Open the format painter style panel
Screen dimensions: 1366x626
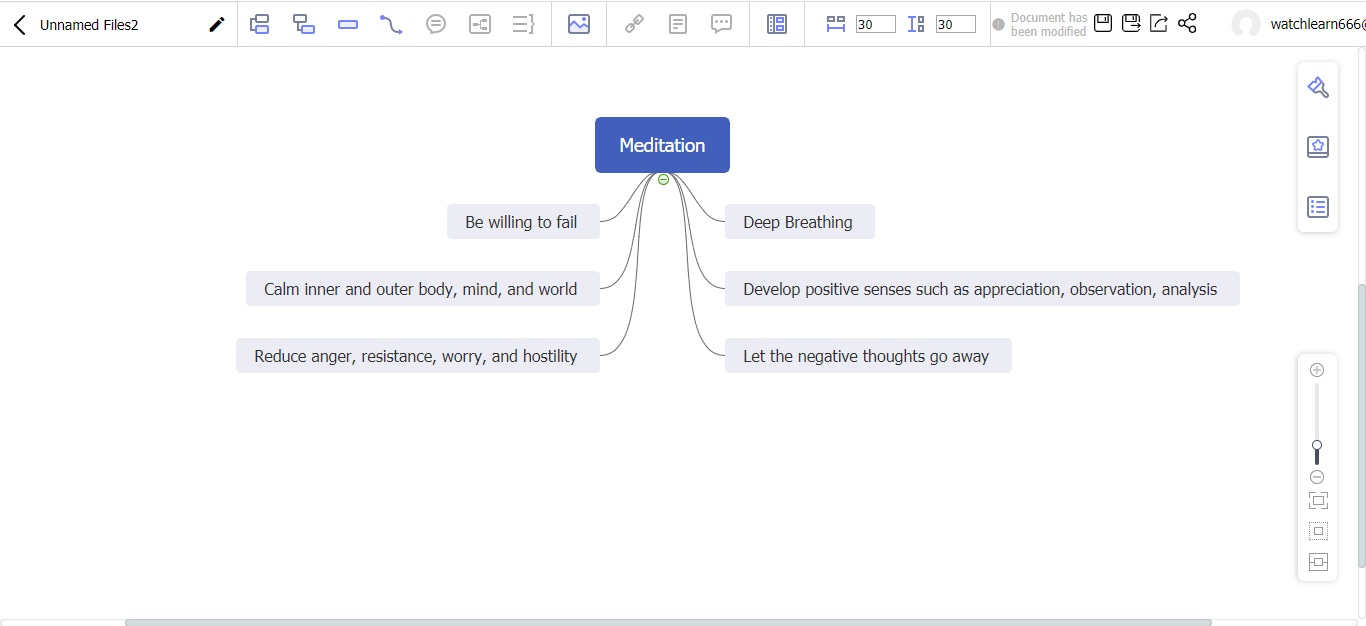[x=1317, y=88]
